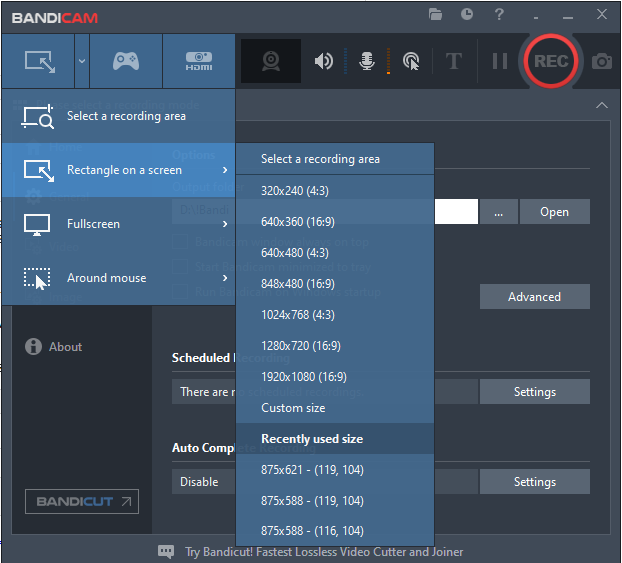Expand the Around mouse submenu arrow
This screenshot has width=622, height=563.
tap(225, 278)
